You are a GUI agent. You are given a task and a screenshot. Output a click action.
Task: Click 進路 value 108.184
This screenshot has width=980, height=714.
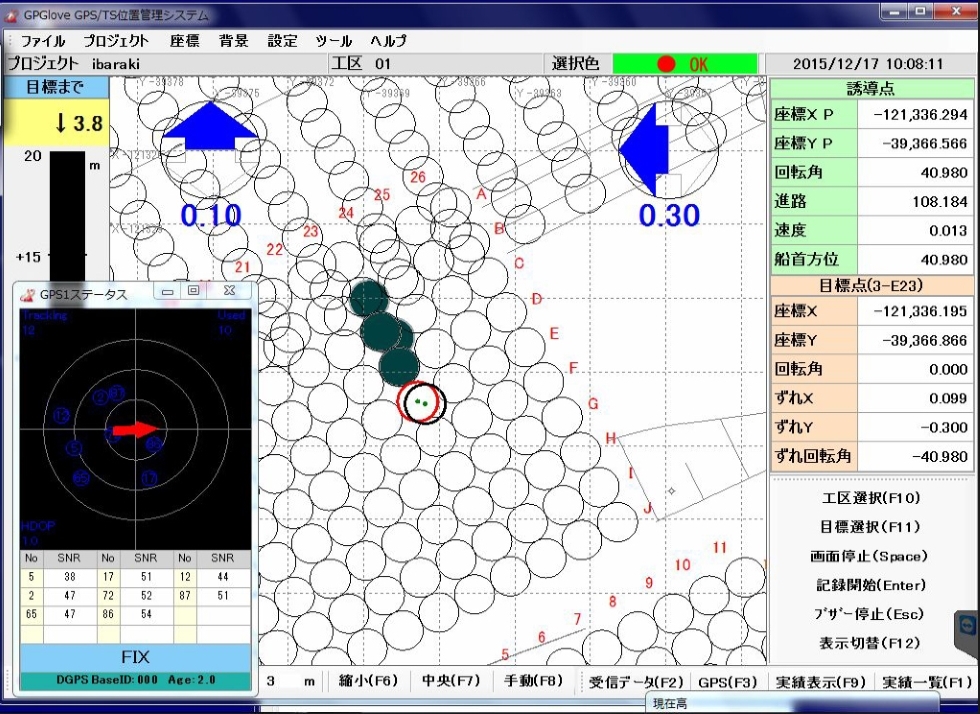click(x=916, y=201)
